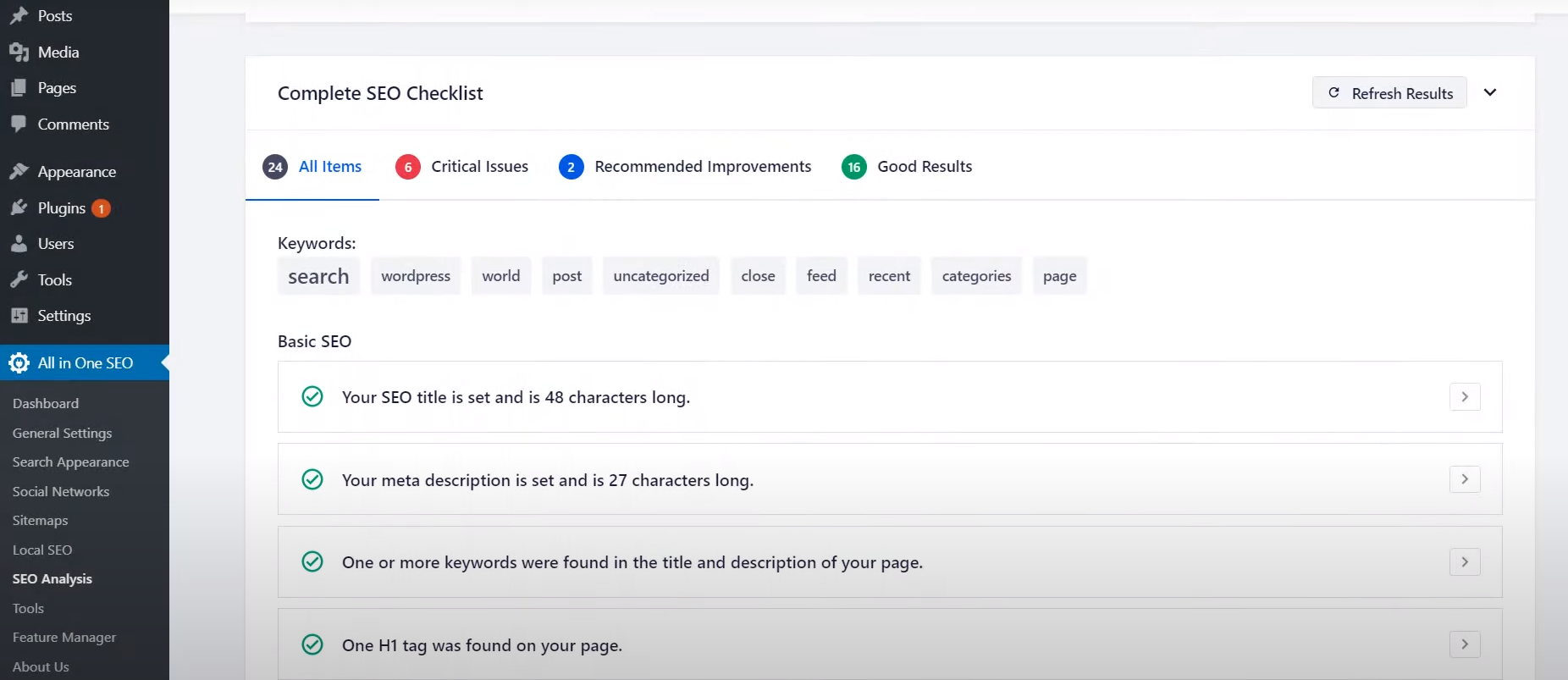Switch to the Critical Issues tab
Viewport: 1568px width, 680px height.
pos(462,167)
